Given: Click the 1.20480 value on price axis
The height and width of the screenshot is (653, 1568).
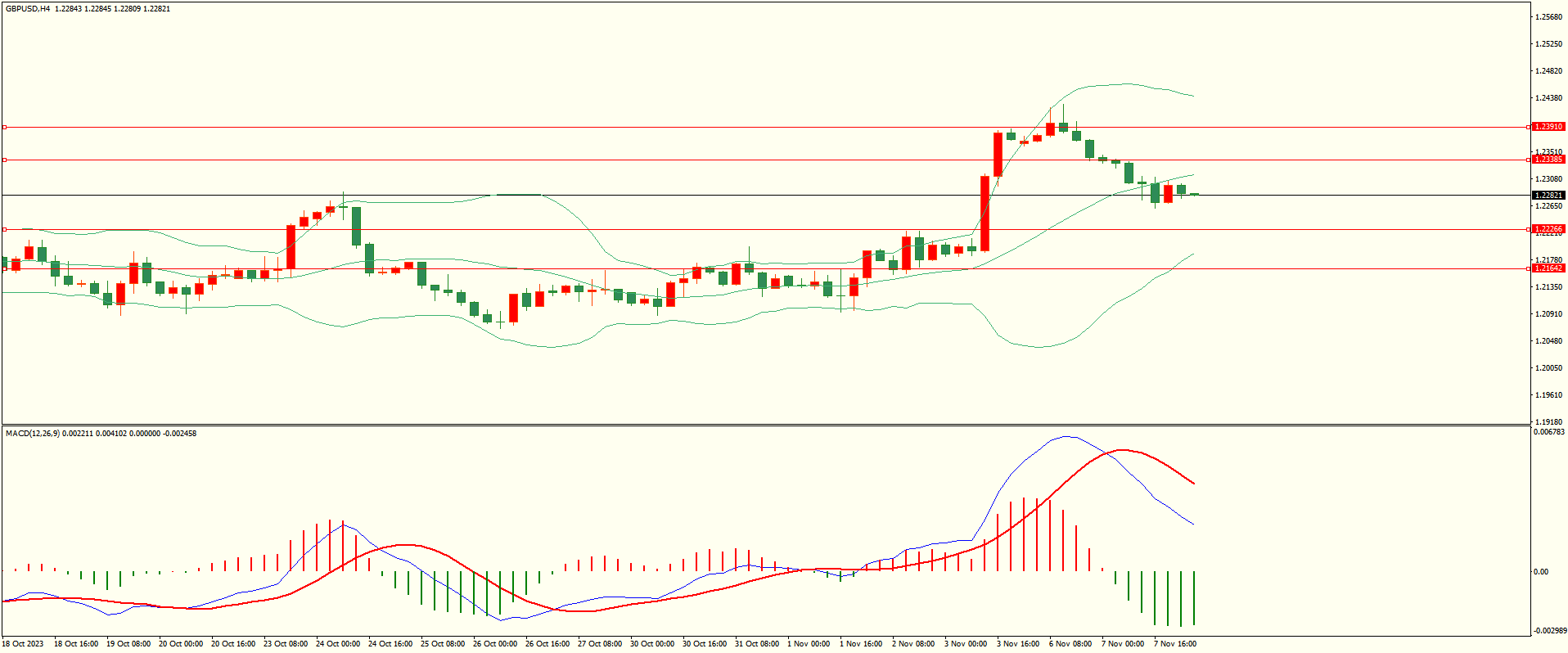Looking at the screenshot, I should (x=1549, y=341).
